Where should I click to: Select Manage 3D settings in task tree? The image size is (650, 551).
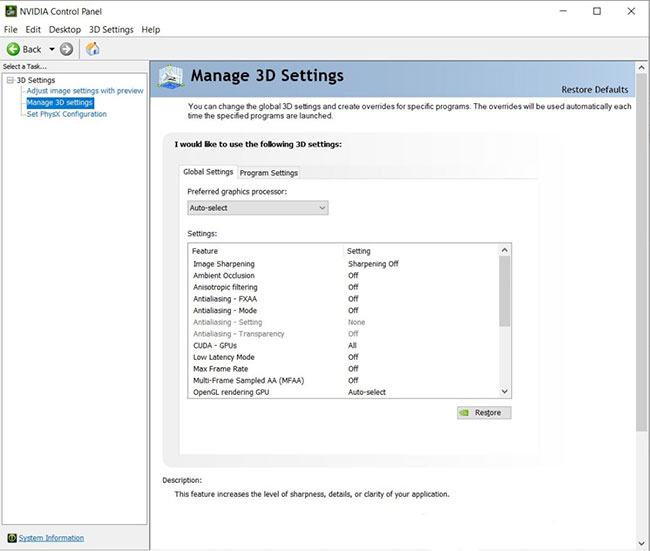[x=60, y=102]
